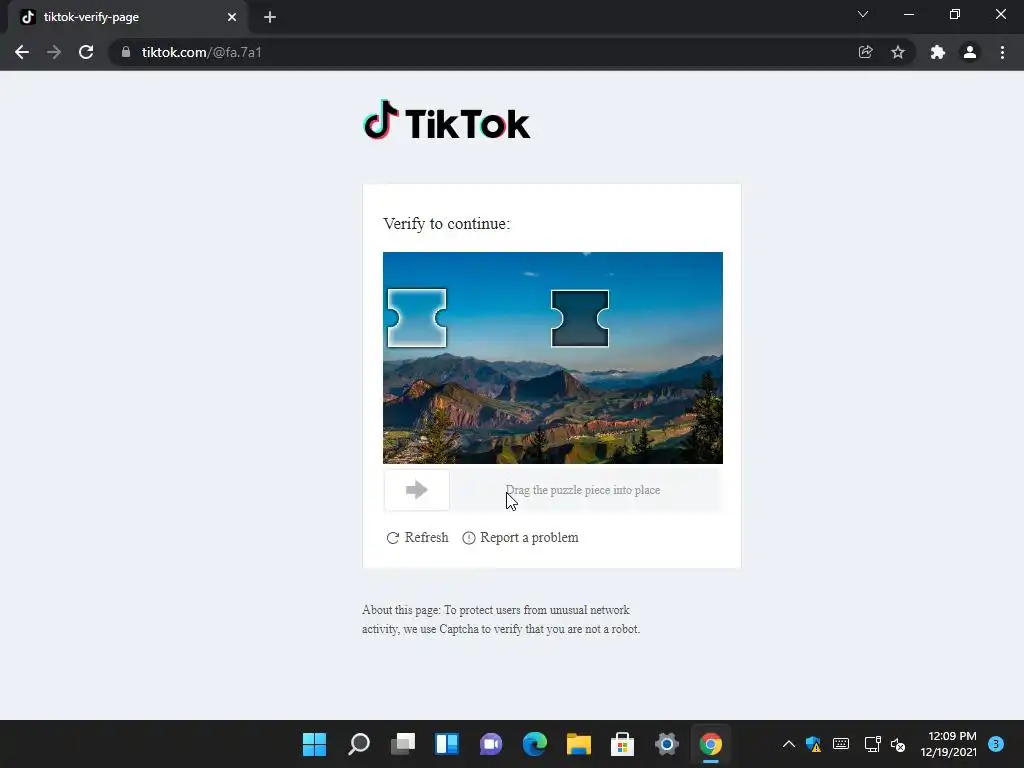Click the refresh circular arrow icon

coord(392,538)
